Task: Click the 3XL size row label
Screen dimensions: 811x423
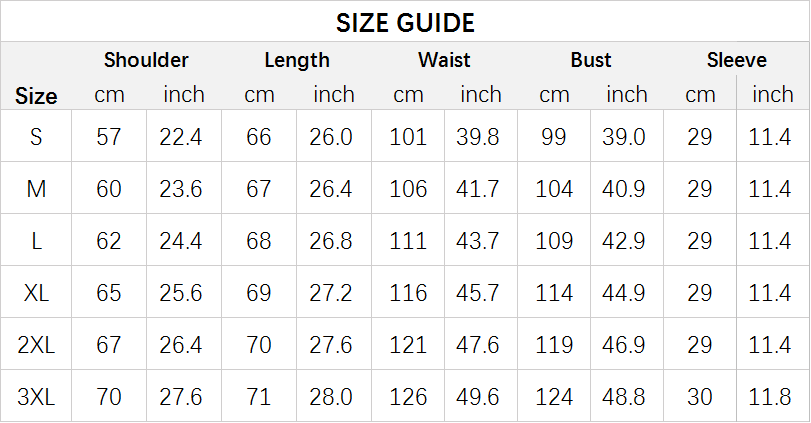Action: coord(36,397)
